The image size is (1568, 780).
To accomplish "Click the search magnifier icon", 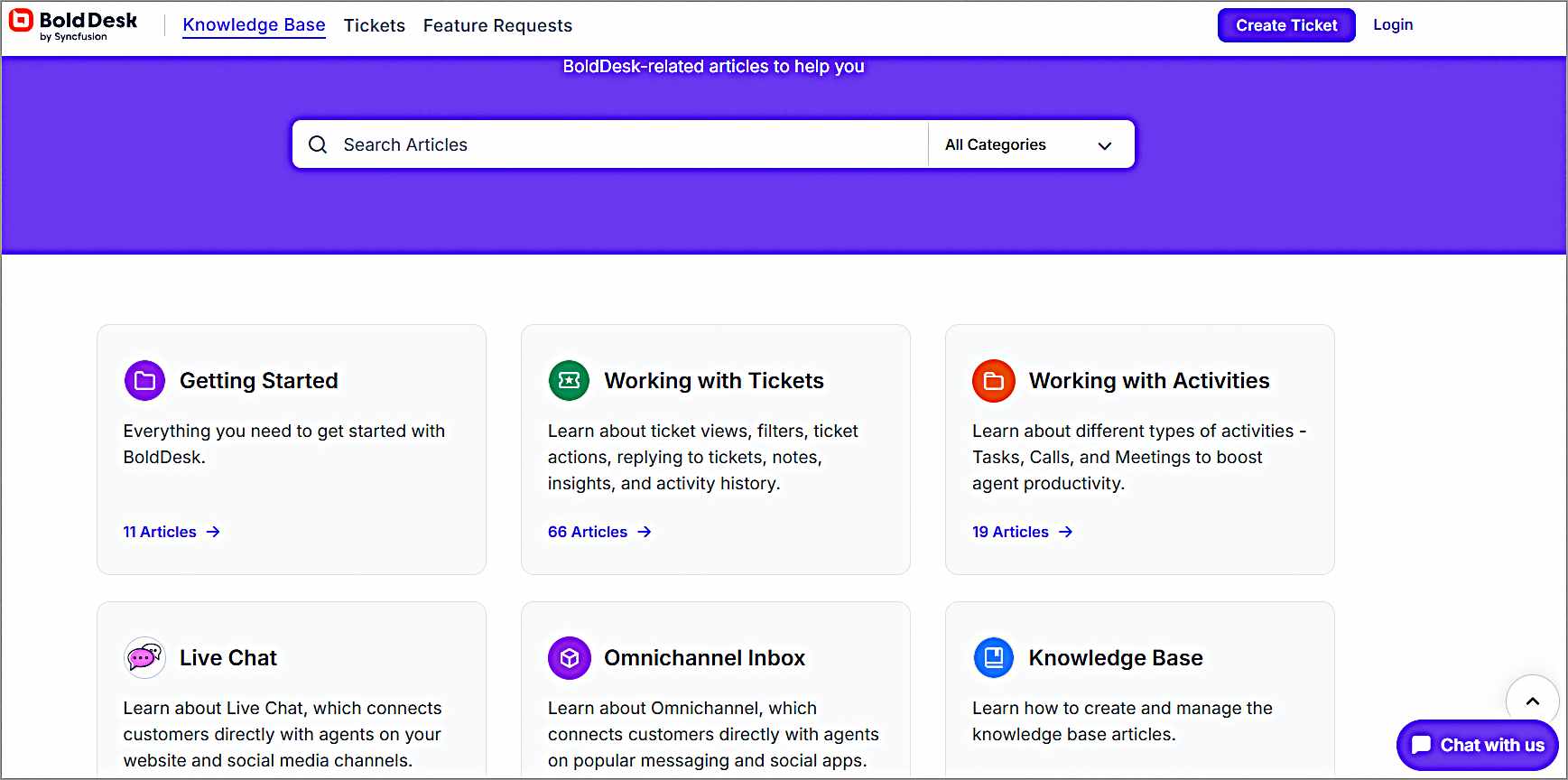I will click(x=318, y=144).
